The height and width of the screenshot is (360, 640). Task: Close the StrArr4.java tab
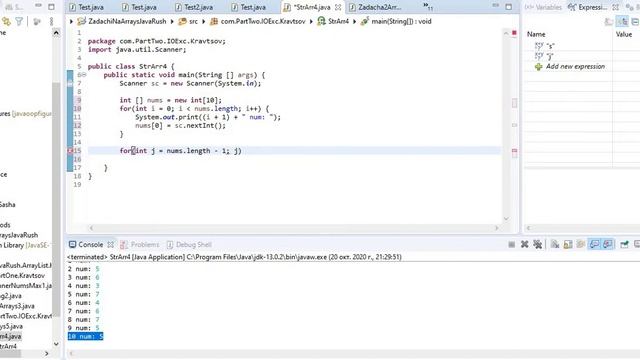coord(338,7)
